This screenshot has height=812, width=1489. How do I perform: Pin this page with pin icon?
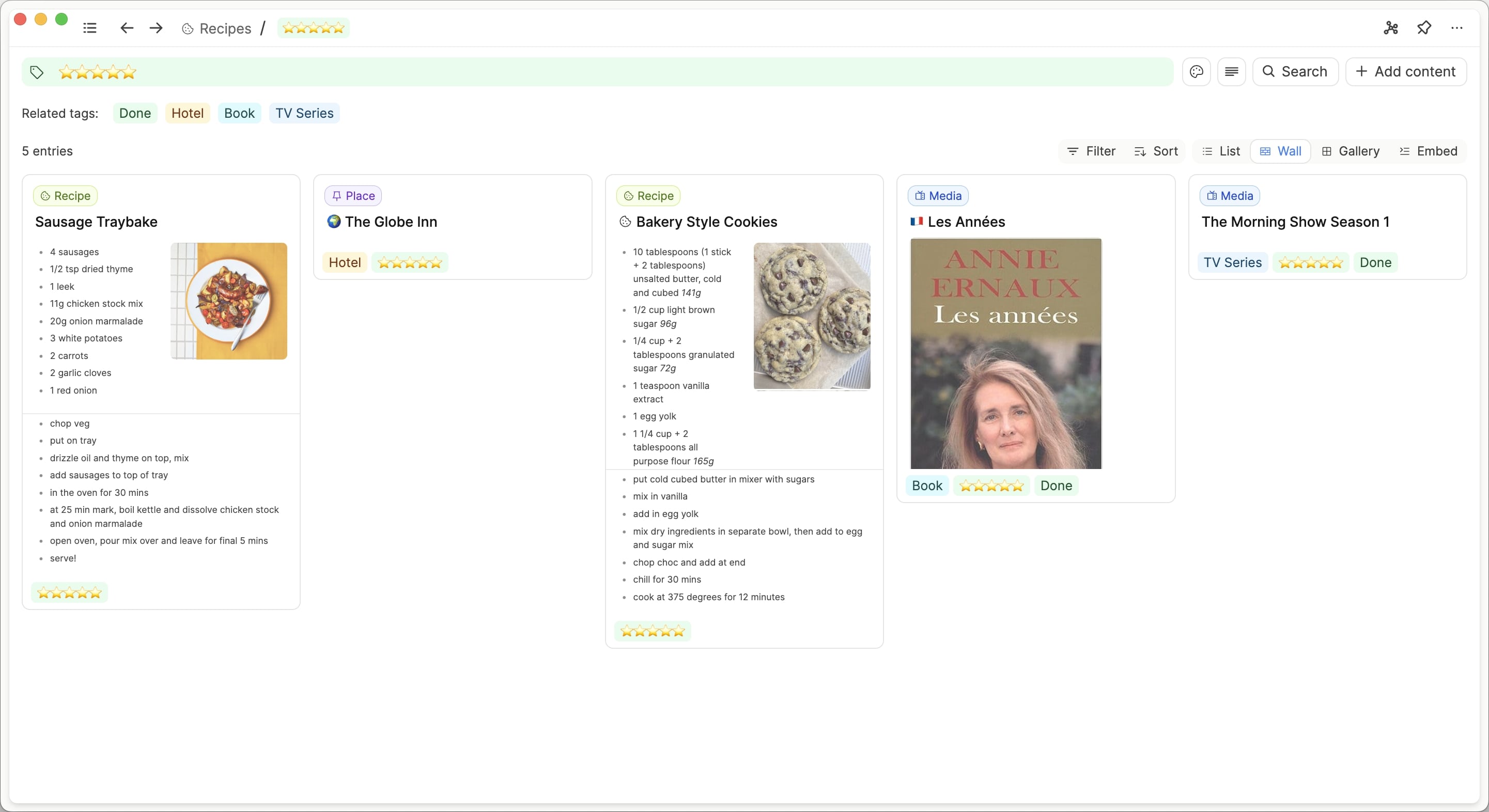coord(1424,28)
